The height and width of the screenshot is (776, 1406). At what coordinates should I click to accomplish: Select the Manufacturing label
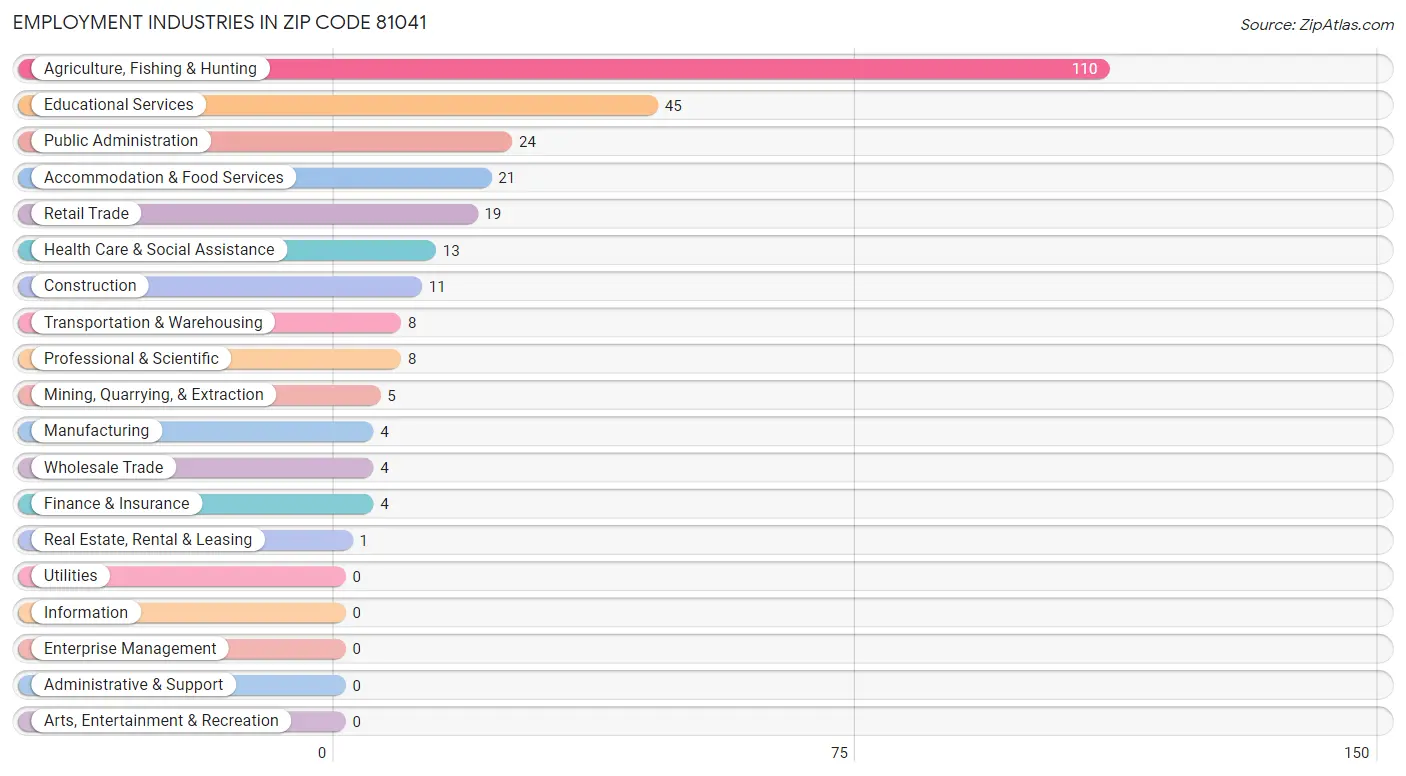(x=96, y=431)
